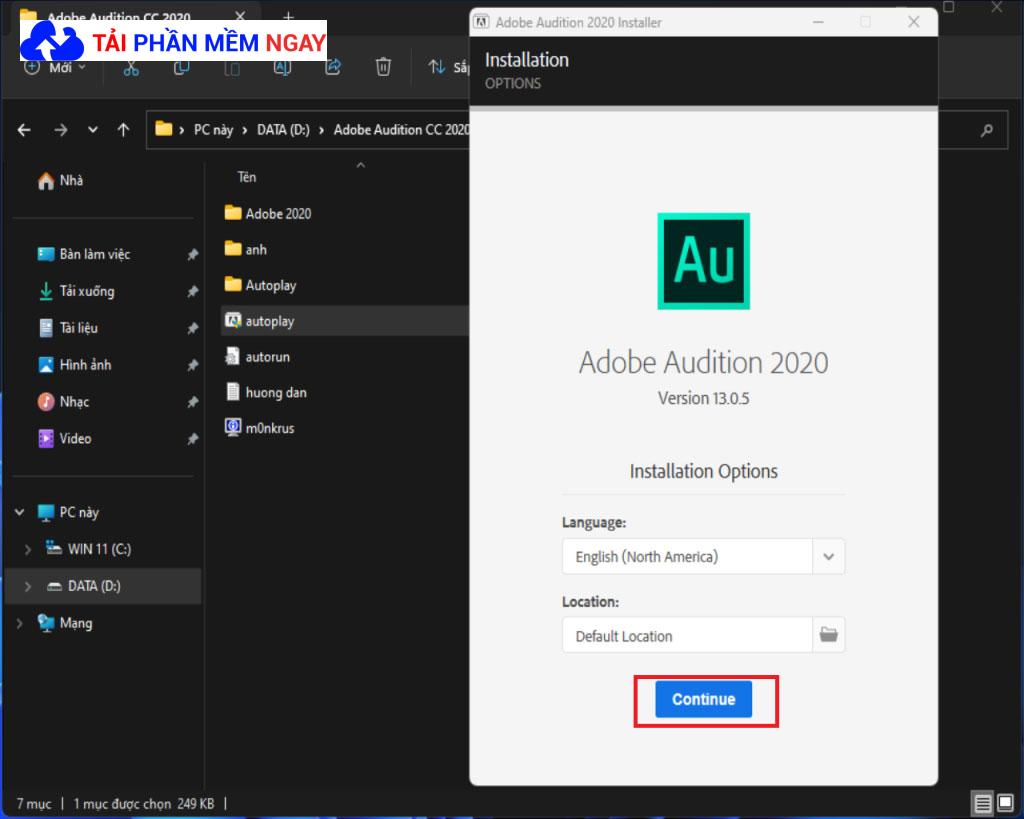
Task: Click the Explorer search magnifier icon
Action: [x=987, y=130]
